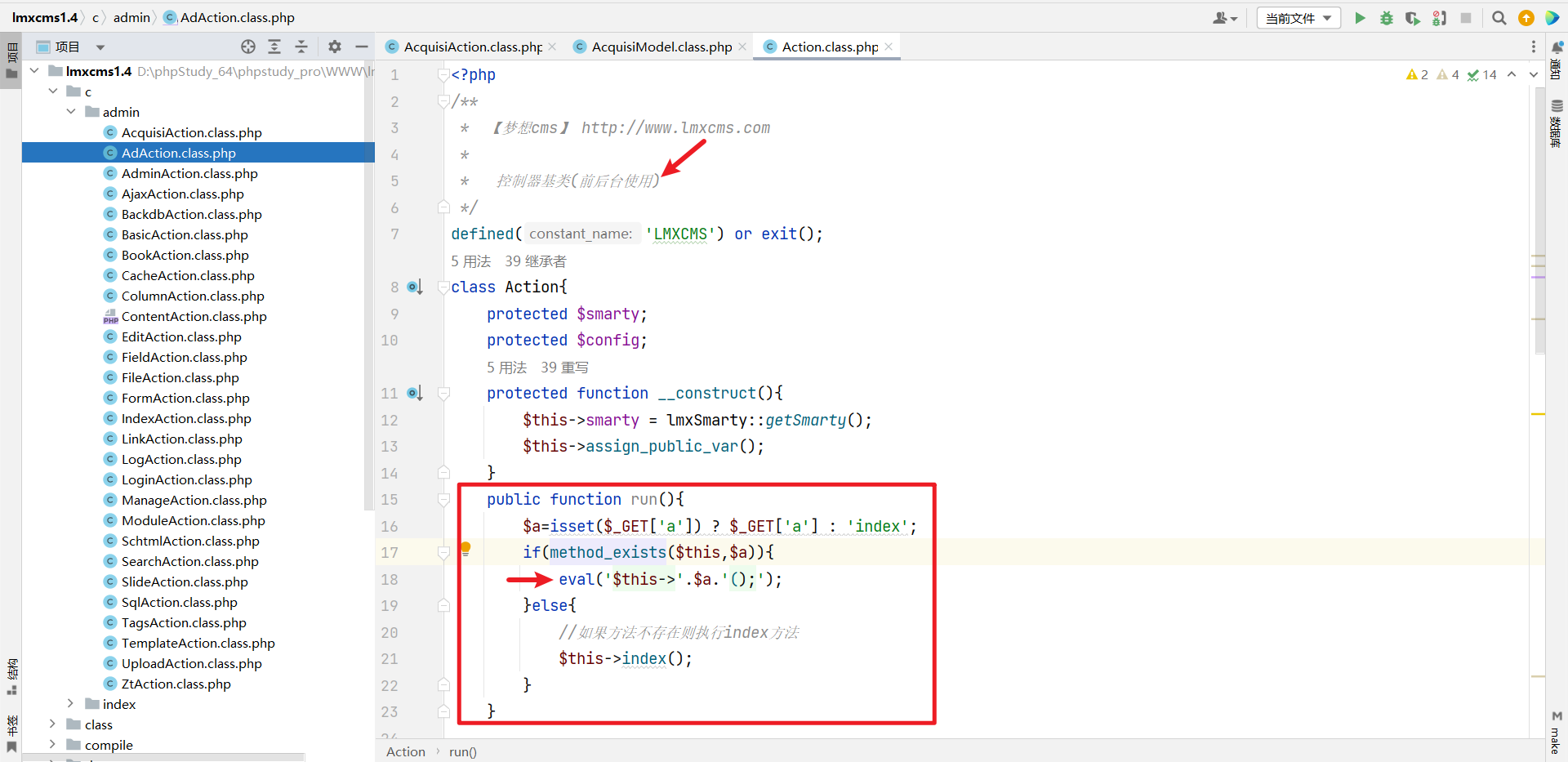Screen dimensions: 1568x762
Task: Collapse the lmxcms1.4 project root
Action: click(34, 71)
